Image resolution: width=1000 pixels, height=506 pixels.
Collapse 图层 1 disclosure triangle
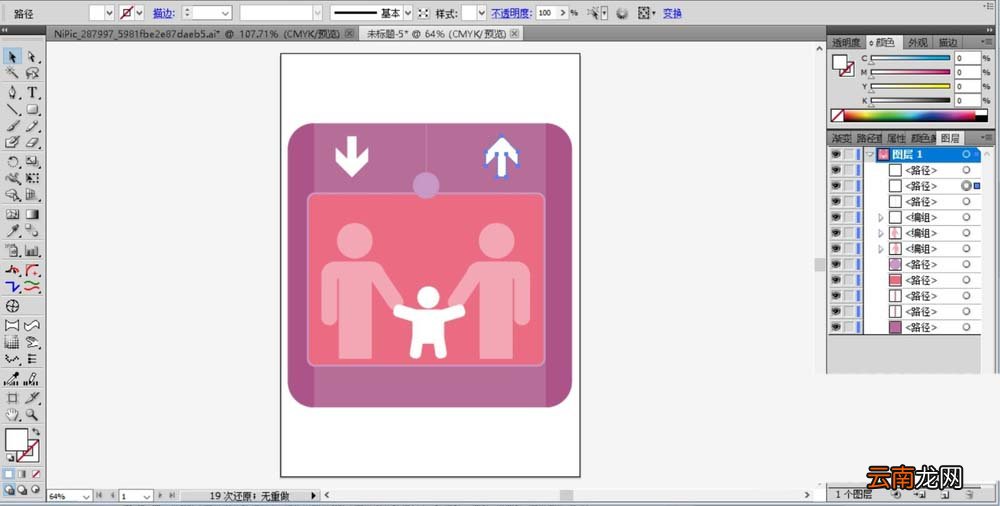click(870, 154)
